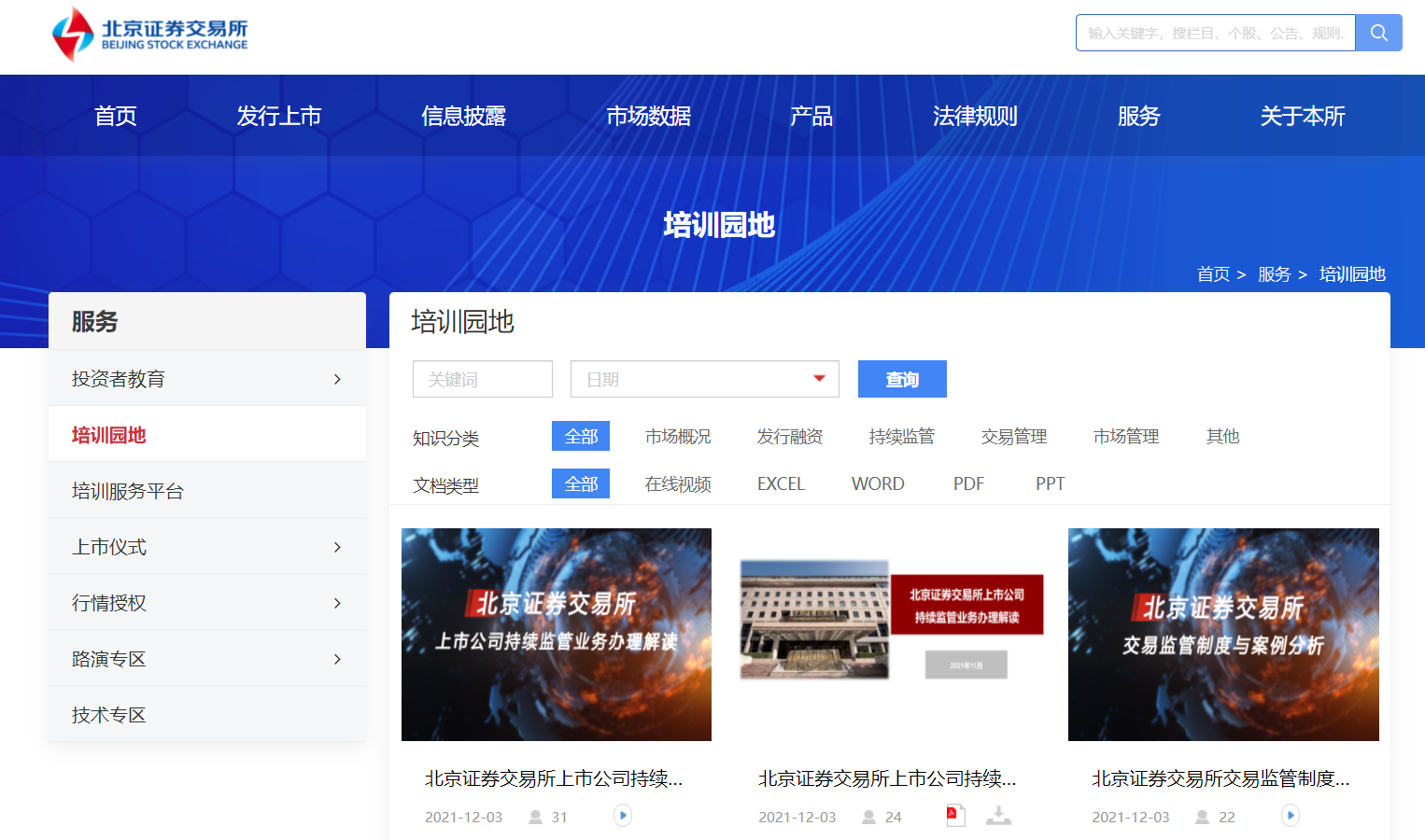Click the view count icon beside 31

pos(535,817)
